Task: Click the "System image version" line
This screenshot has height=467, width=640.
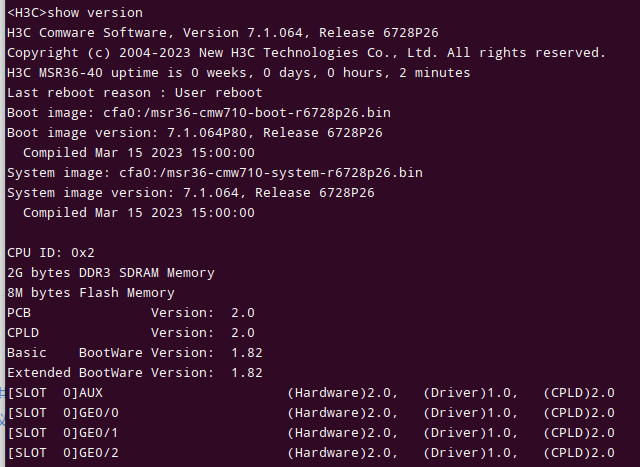Action: click(190, 192)
